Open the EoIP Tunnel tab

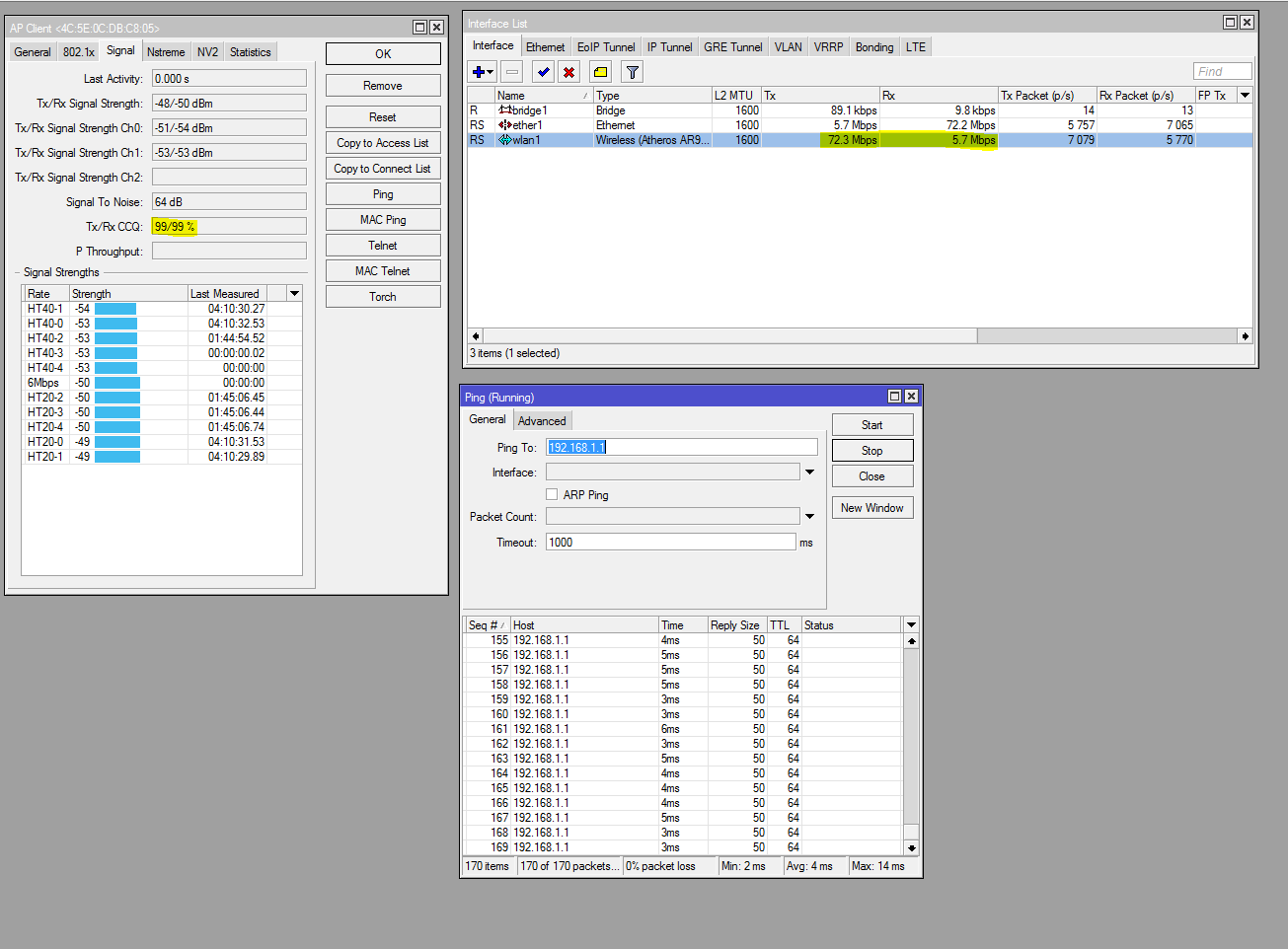[606, 47]
